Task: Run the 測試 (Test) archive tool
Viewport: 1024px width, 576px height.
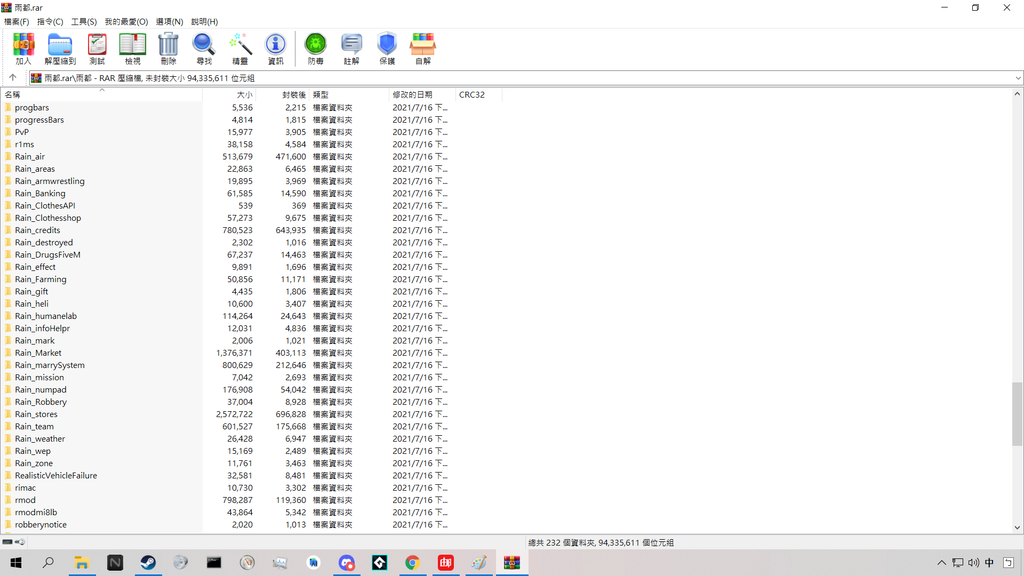Action: [x=97, y=48]
